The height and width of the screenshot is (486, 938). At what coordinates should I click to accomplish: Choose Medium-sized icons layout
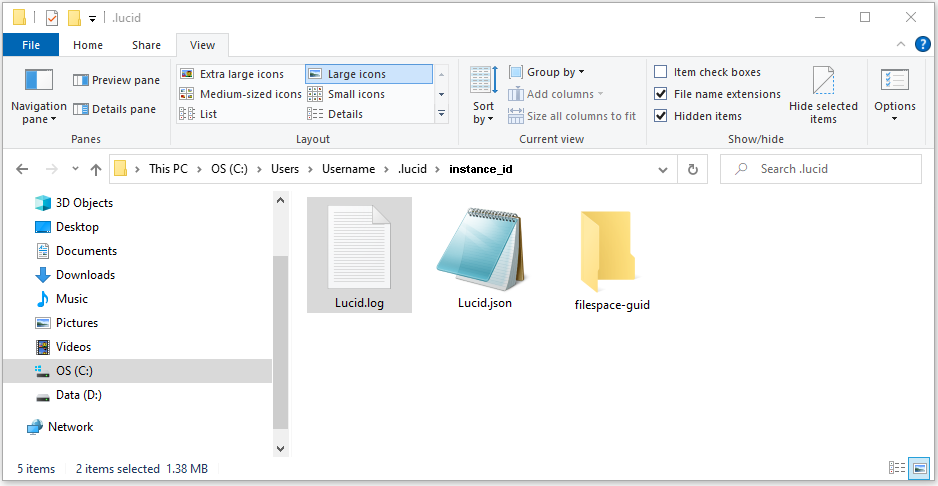tap(240, 94)
